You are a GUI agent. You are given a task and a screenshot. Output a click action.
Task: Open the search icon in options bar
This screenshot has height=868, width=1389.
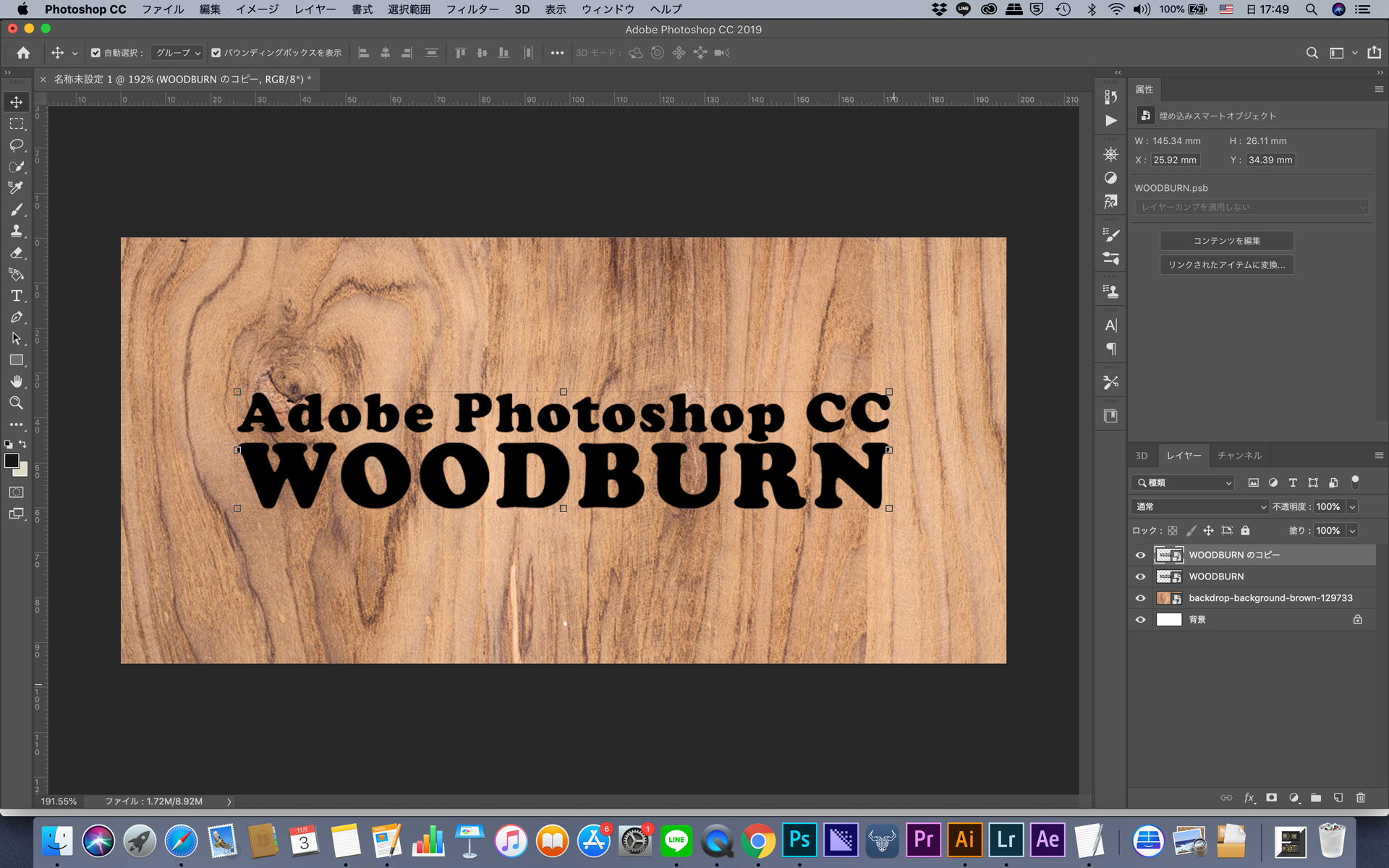[1312, 53]
